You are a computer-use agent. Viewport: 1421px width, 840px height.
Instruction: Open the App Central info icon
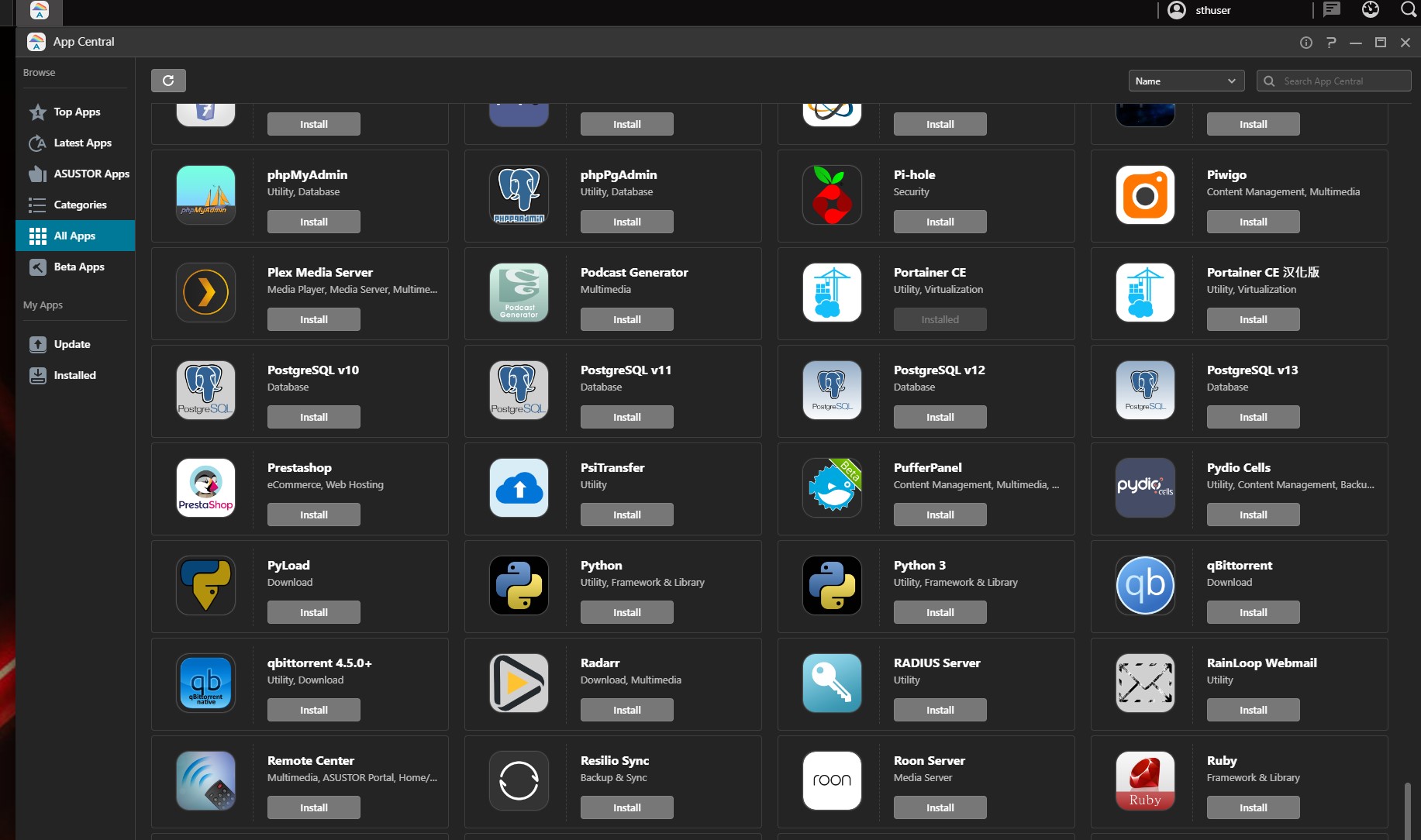(x=1306, y=43)
